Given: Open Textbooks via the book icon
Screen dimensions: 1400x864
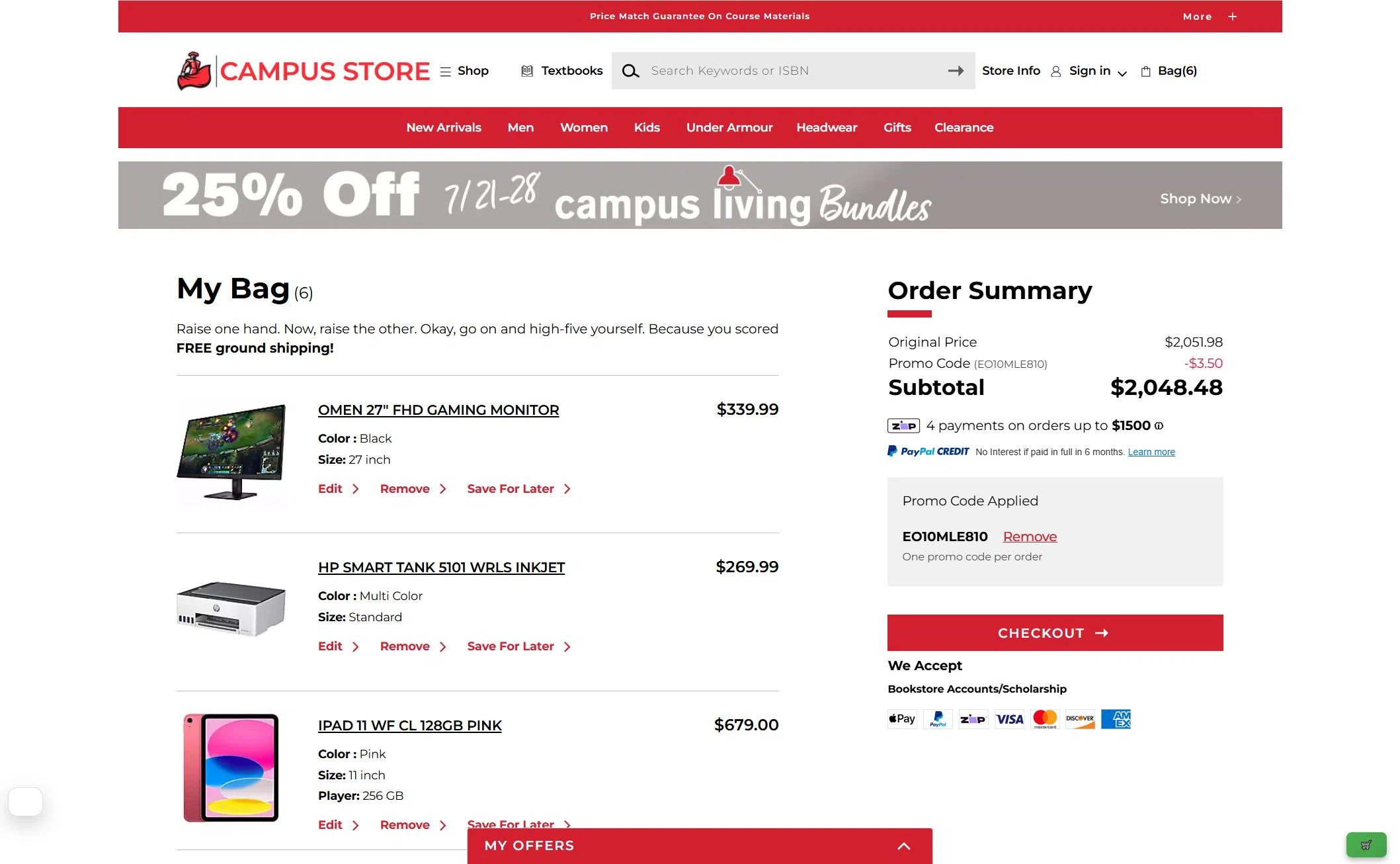Looking at the screenshot, I should [x=527, y=71].
